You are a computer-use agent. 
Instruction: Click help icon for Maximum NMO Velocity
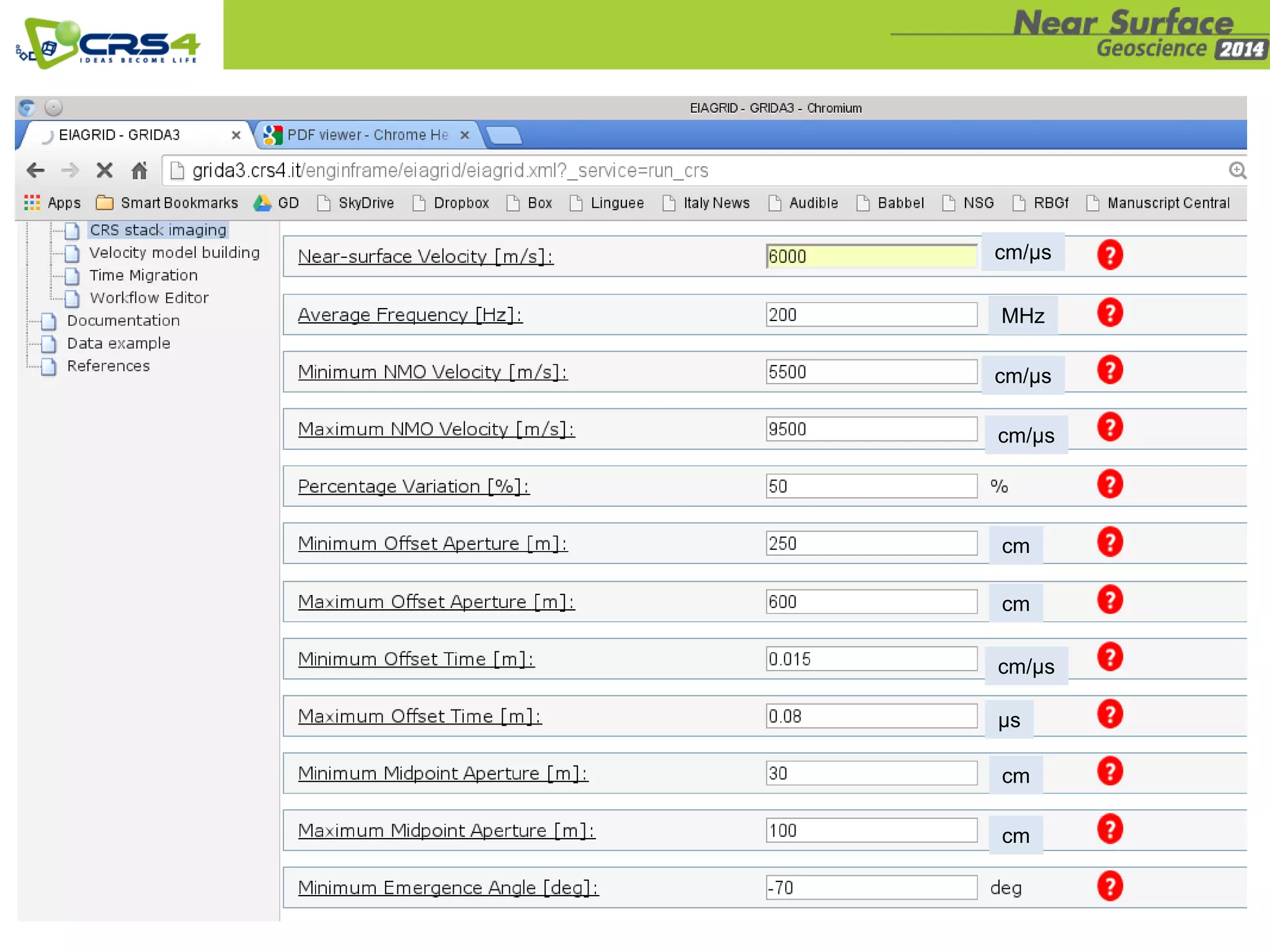click(1109, 427)
